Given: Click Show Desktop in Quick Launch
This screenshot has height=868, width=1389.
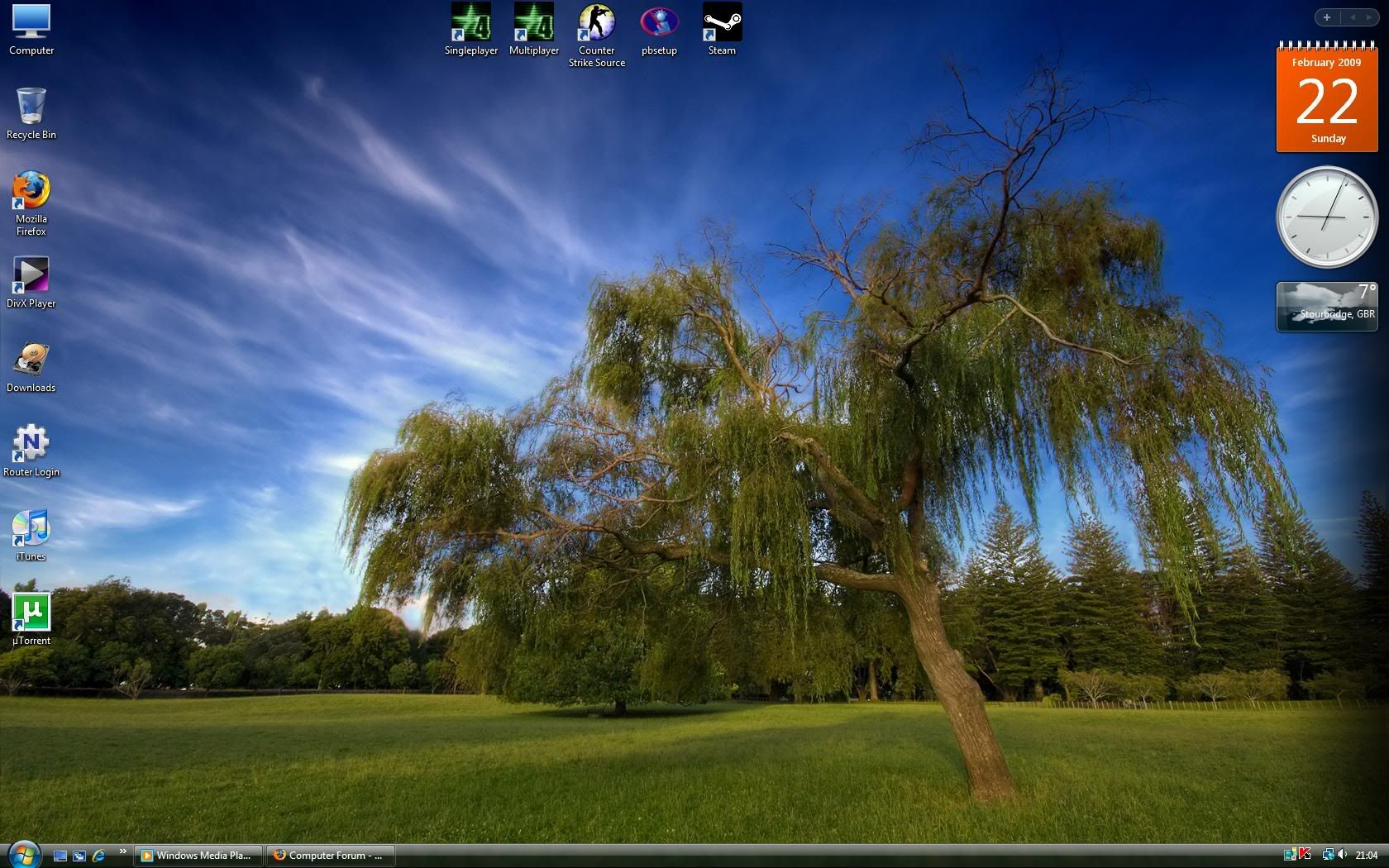Looking at the screenshot, I should click(x=60, y=856).
